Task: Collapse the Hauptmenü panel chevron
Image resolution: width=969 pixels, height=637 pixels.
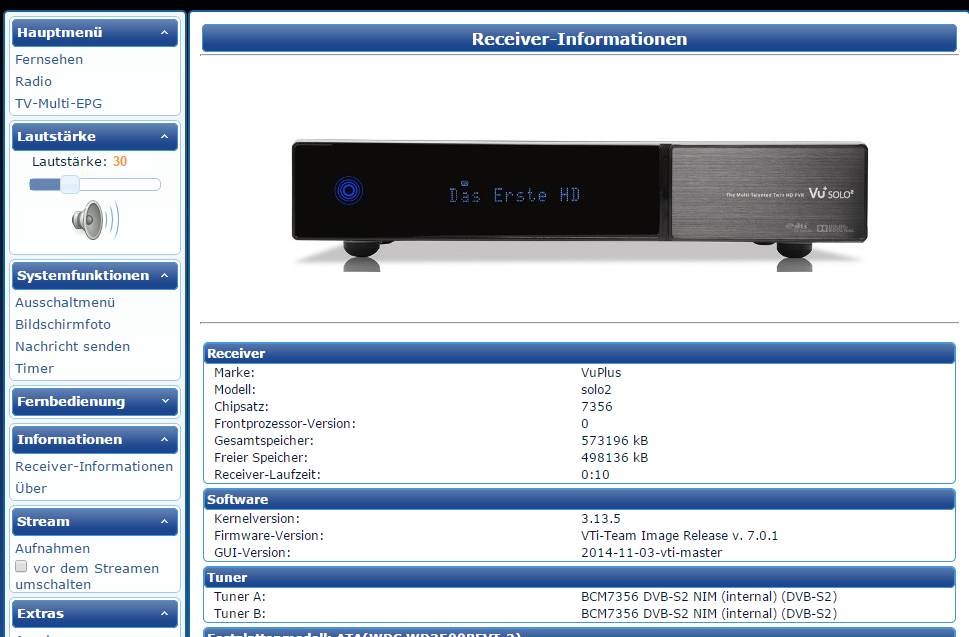Action: [164, 33]
